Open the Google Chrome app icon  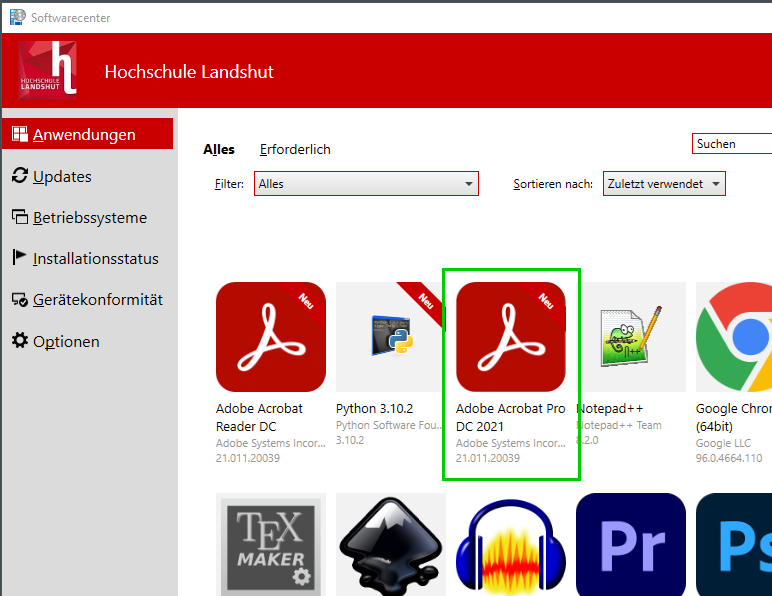tap(735, 337)
